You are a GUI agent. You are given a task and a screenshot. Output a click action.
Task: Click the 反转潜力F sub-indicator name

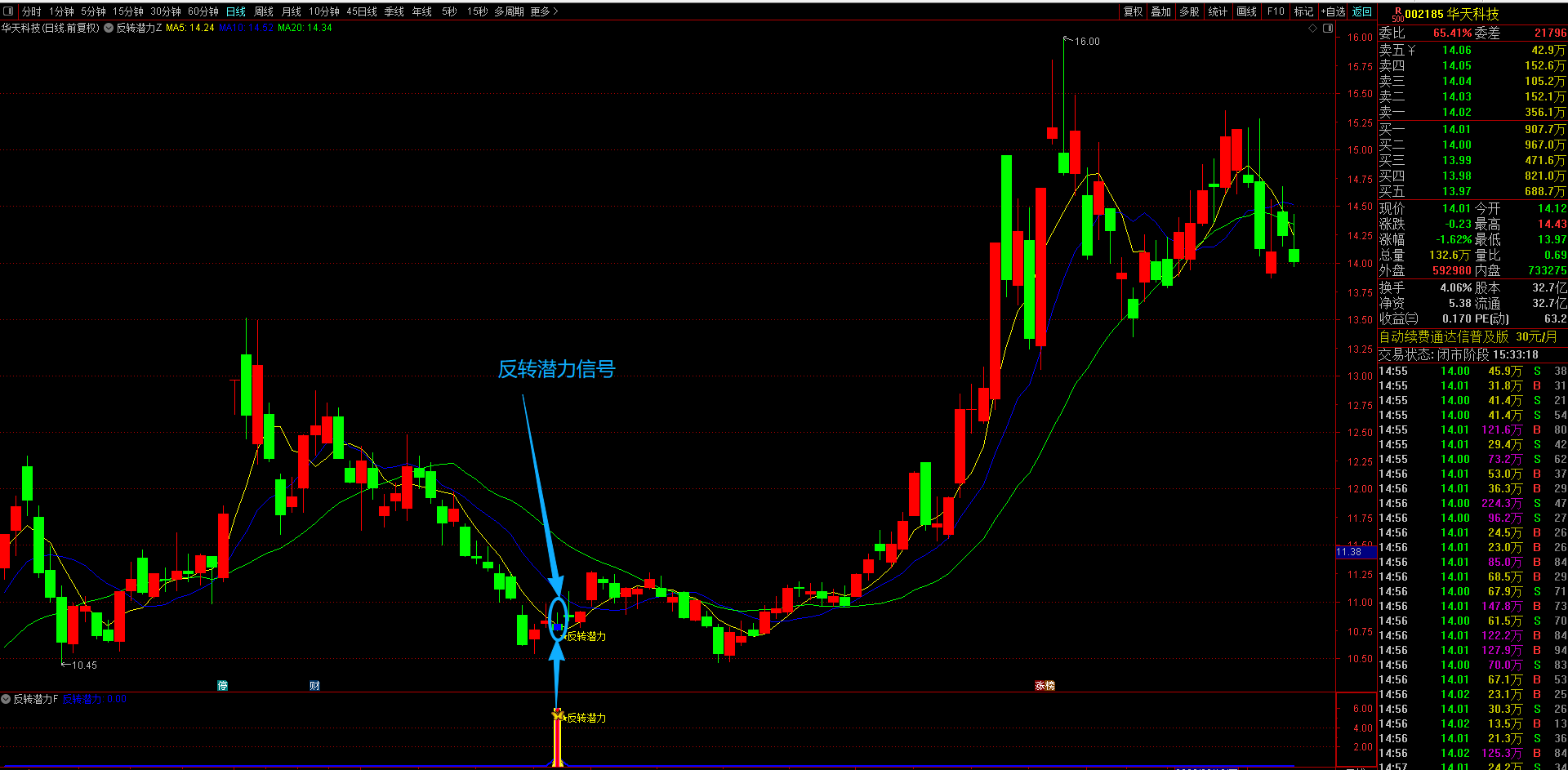[x=36, y=699]
